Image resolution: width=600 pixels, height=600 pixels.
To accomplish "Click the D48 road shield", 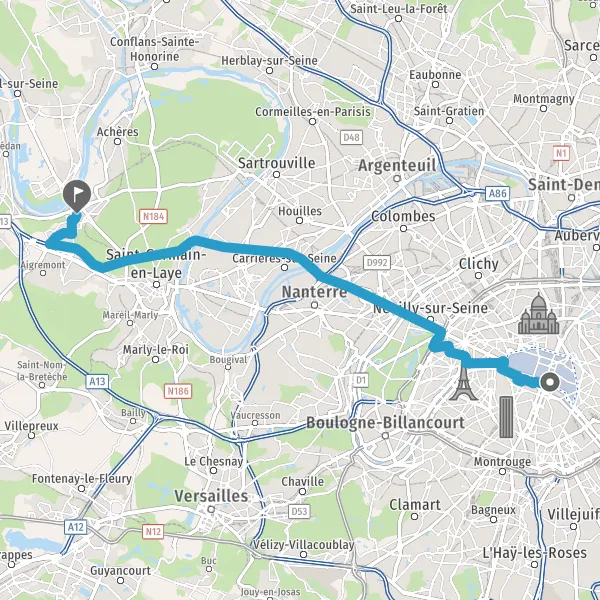I will pos(351,137).
